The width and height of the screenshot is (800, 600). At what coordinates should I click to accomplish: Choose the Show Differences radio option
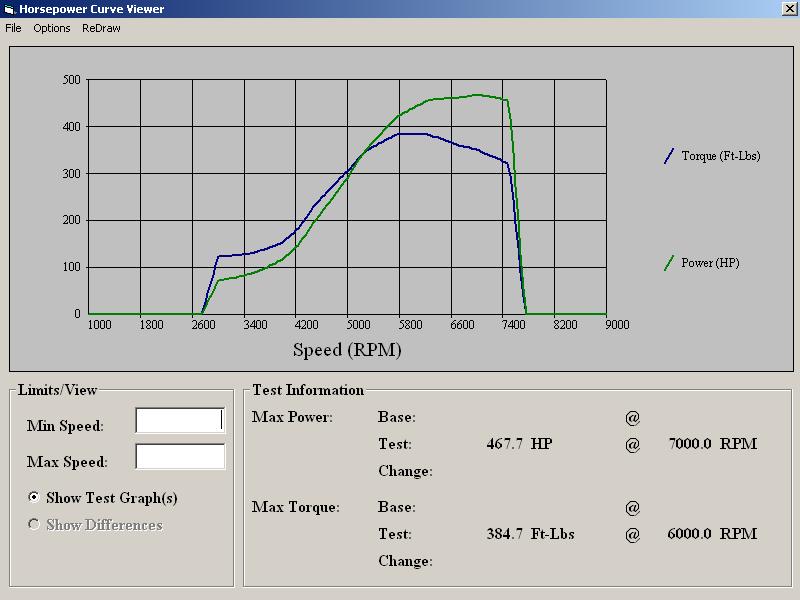(x=35, y=525)
